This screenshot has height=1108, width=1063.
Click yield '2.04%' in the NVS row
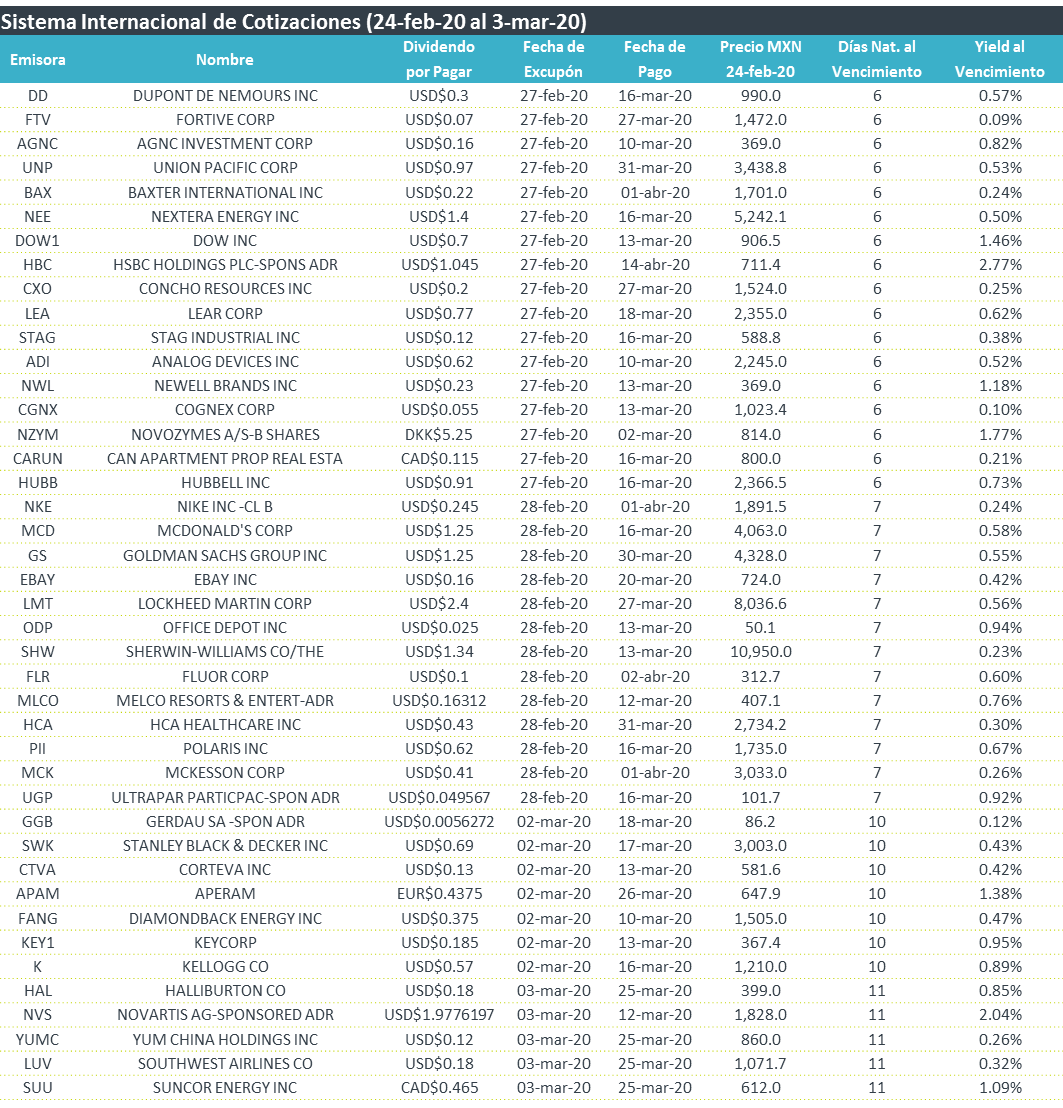point(1000,1015)
